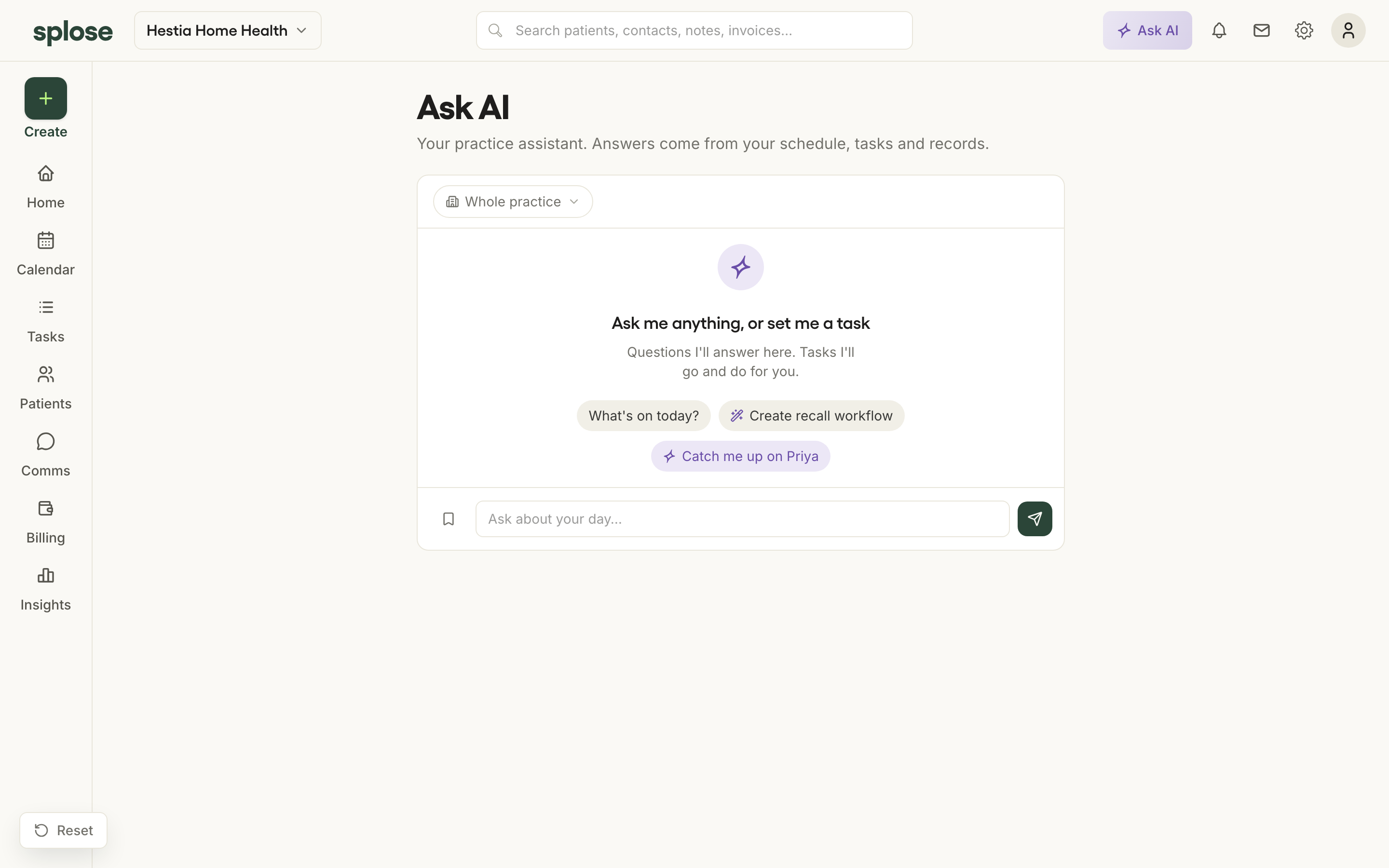Send the message with the paper plane button
This screenshot has height=868, width=1389.
(1035, 519)
